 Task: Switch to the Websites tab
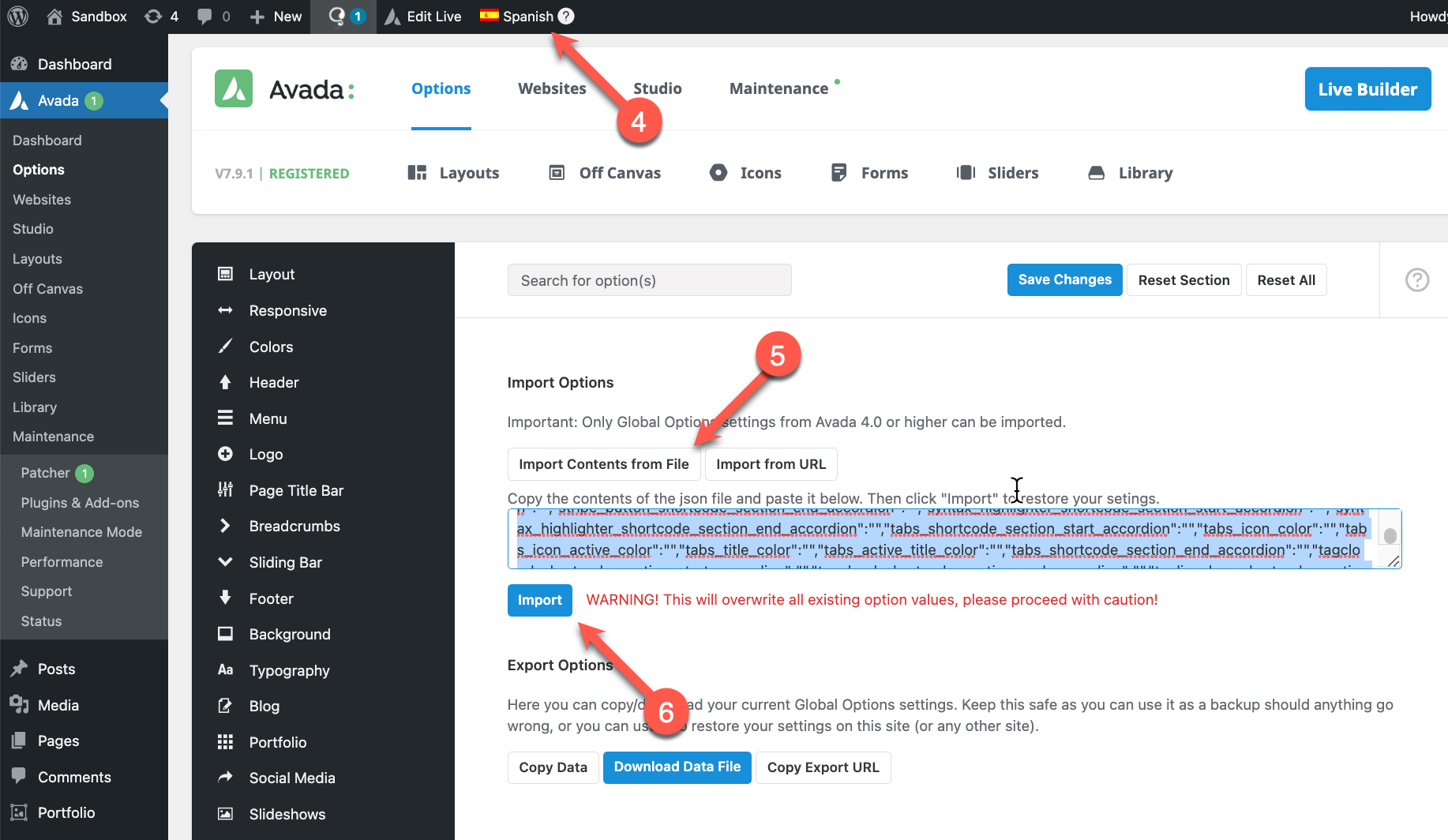(x=552, y=88)
